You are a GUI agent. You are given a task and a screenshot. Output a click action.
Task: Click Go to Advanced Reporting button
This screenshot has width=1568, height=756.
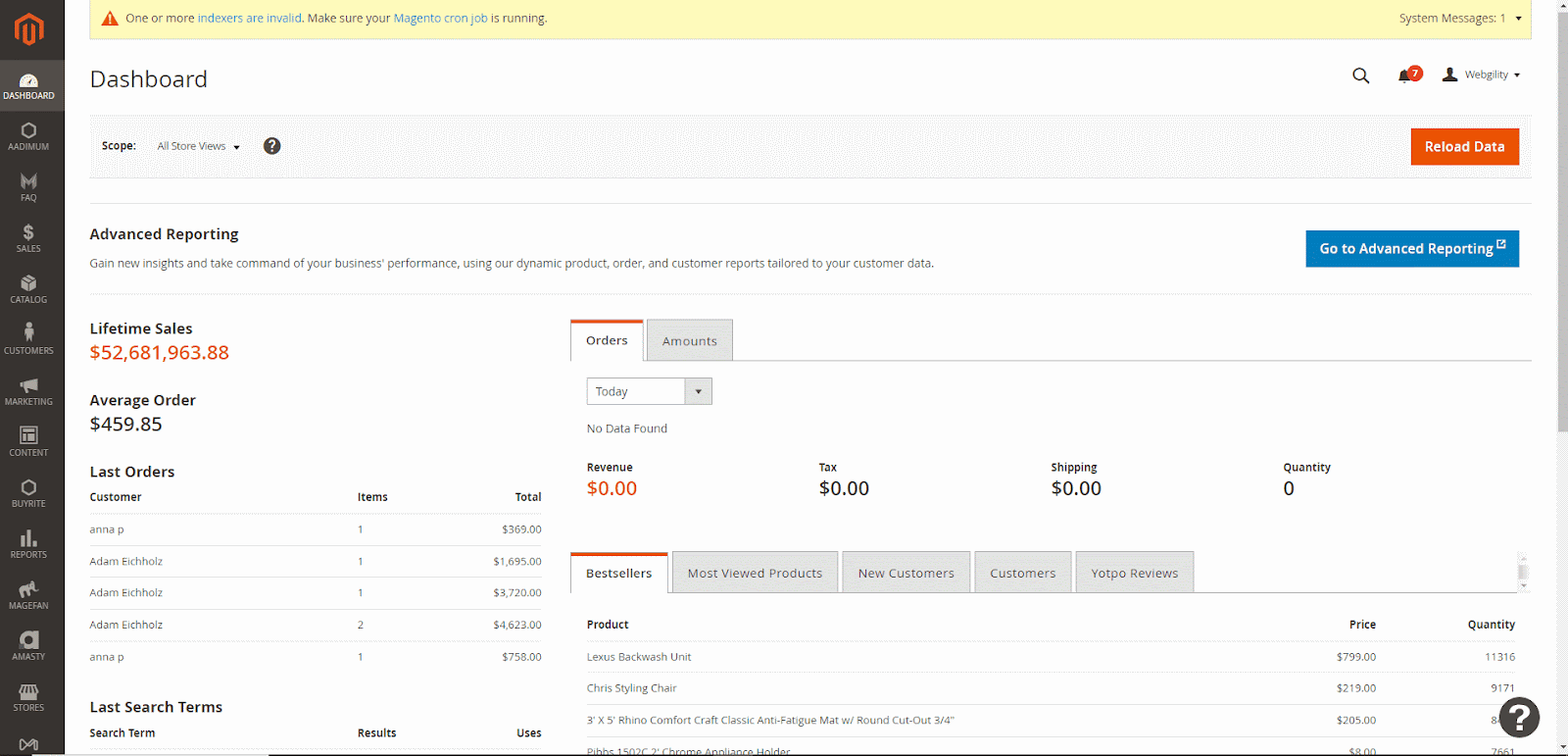pyautogui.click(x=1411, y=249)
